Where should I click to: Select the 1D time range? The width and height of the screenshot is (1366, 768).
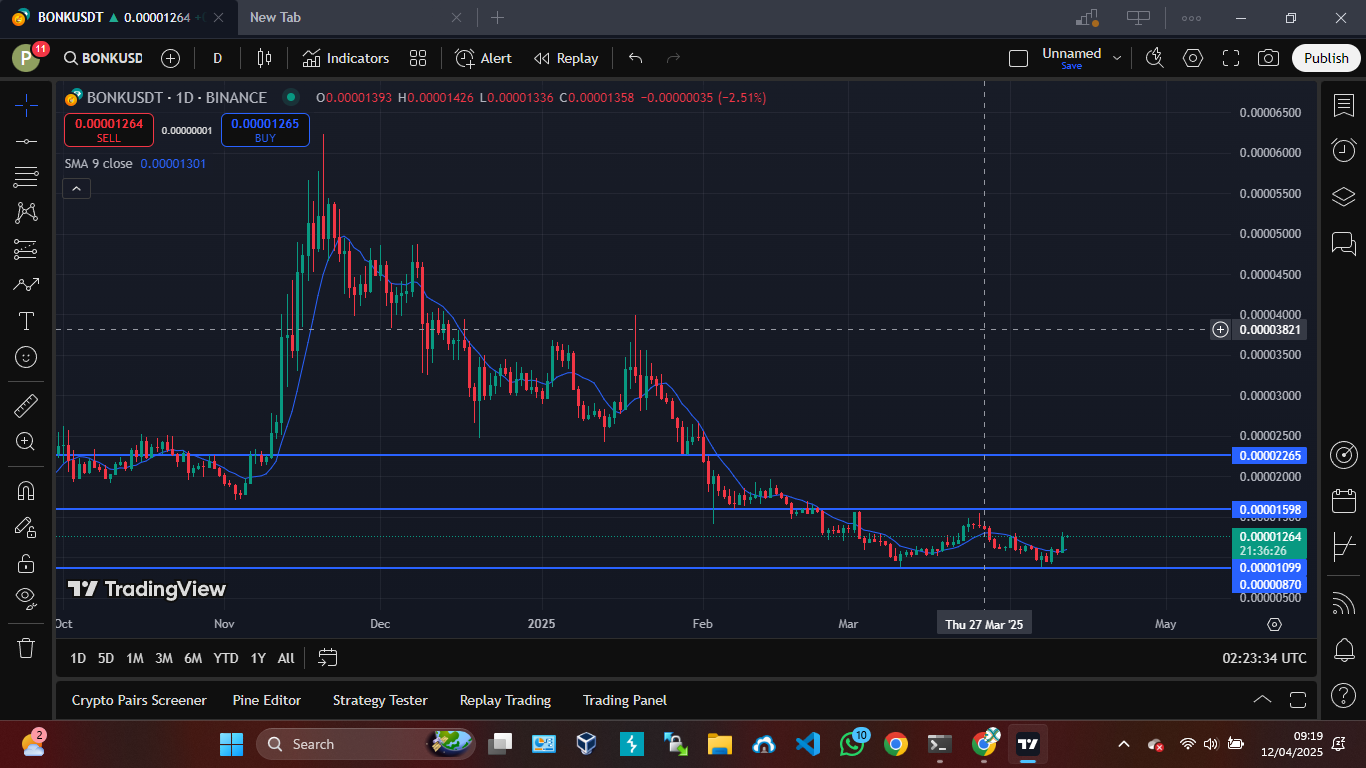(77, 658)
